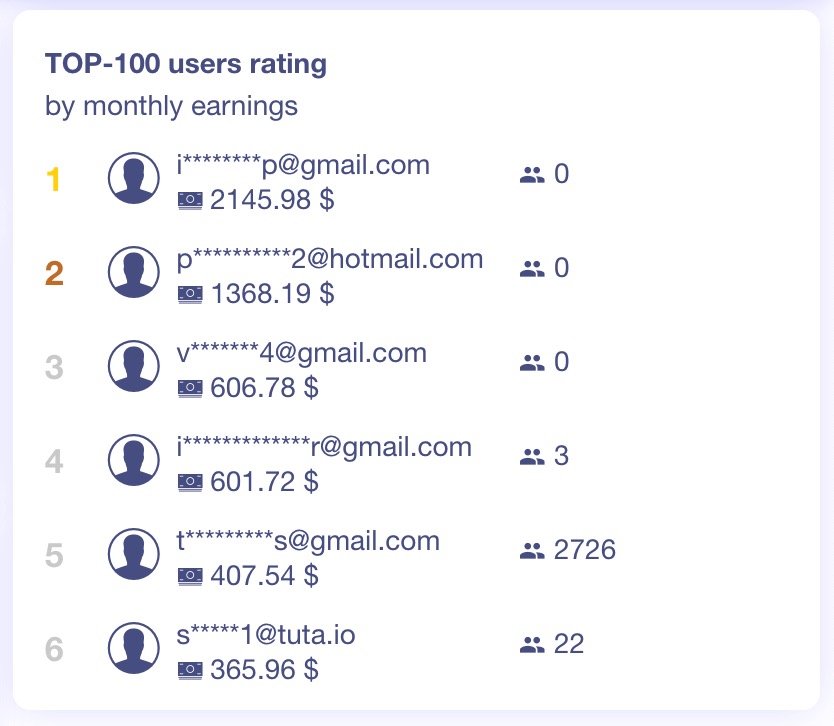The image size is (834, 726).
Task: Click the referrals icon next to 3
Action: click(x=532, y=457)
